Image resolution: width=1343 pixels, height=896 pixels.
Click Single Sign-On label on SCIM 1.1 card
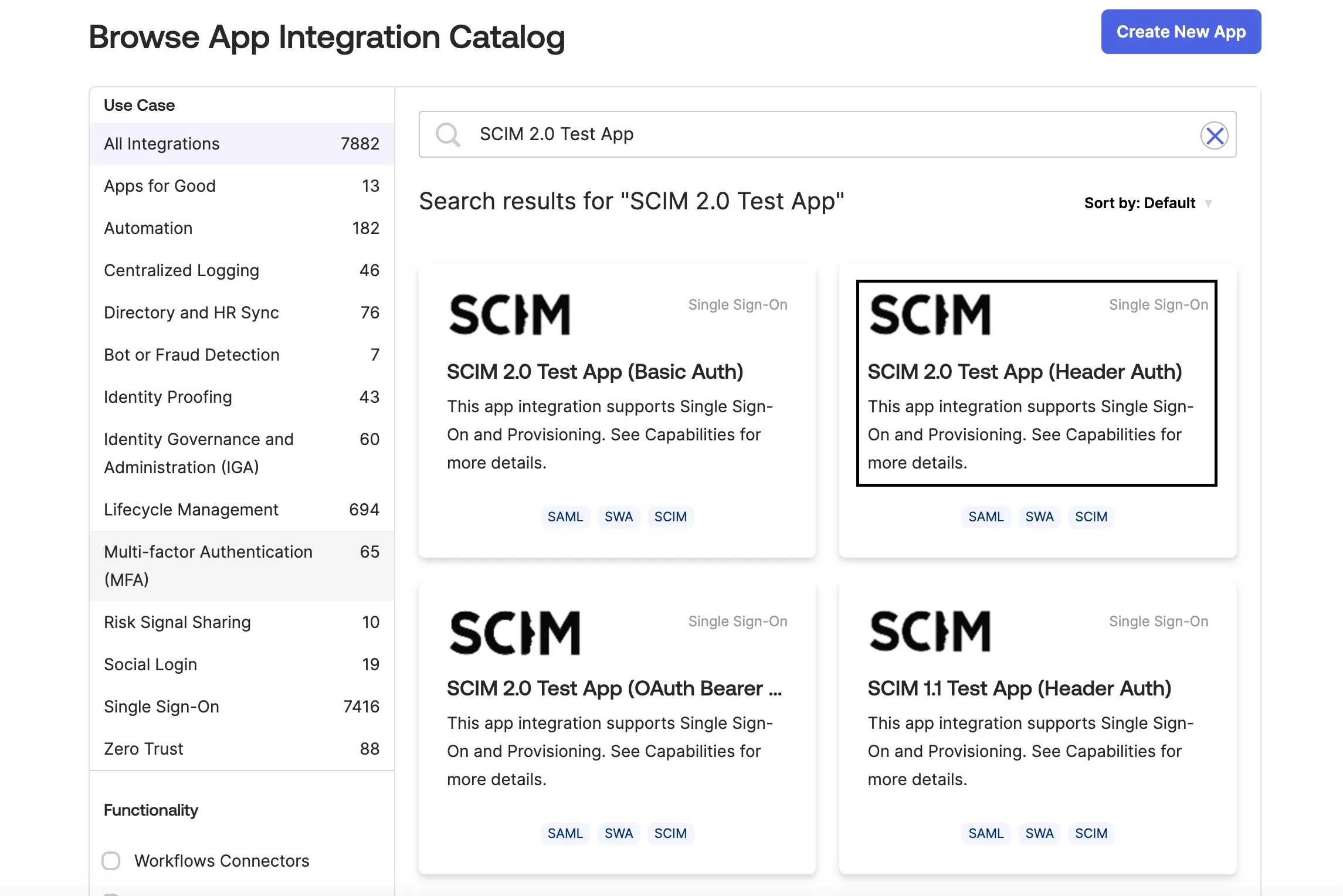click(x=1158, y=622)
